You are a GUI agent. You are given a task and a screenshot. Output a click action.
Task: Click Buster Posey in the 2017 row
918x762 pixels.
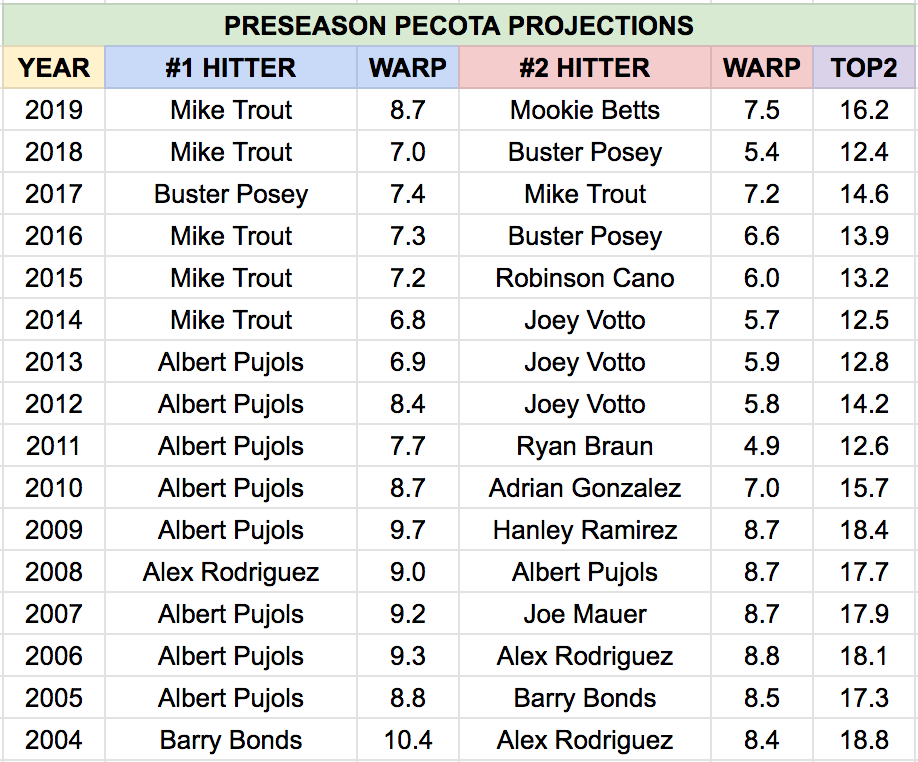[x=231, y=194]
